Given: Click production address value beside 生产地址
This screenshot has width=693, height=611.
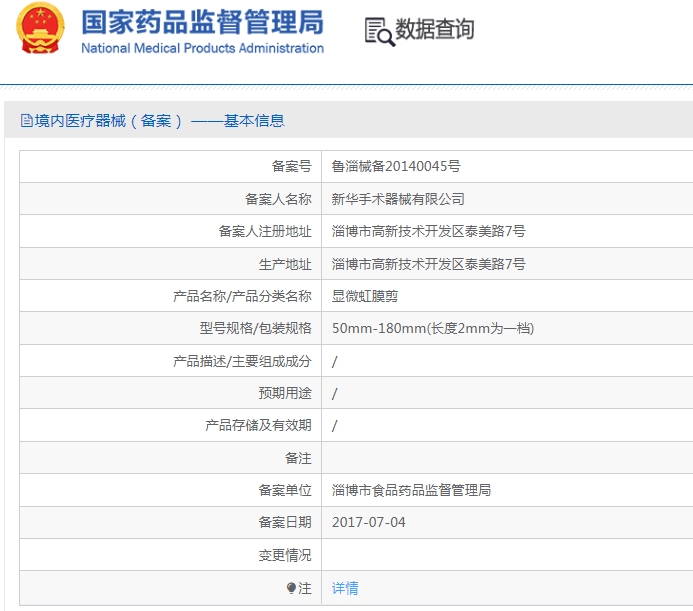Looking at the screenshot, I should pyautogui.click(x=428, y=264).
